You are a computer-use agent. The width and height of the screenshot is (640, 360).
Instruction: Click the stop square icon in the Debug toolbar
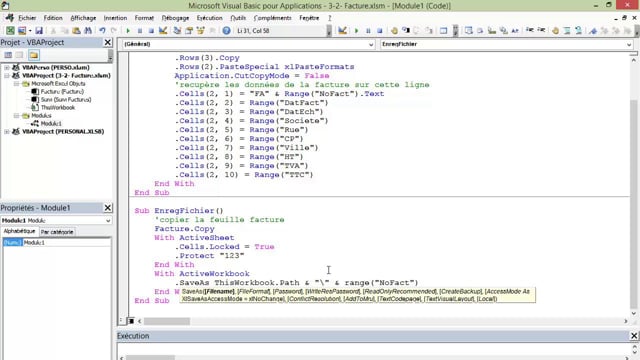tap(380, 31)
